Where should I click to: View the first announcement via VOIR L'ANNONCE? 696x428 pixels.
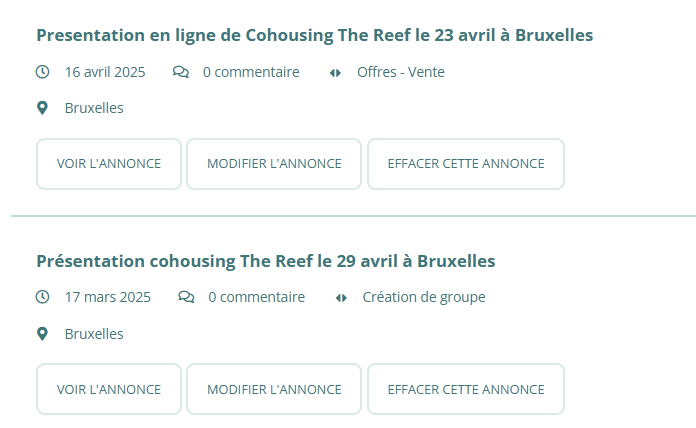(109, 164)
